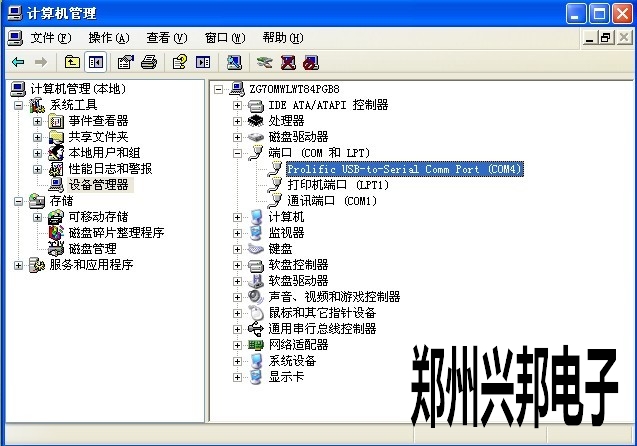
Task: Click the Help toolbar icon
Action: (x=180, y=62)
